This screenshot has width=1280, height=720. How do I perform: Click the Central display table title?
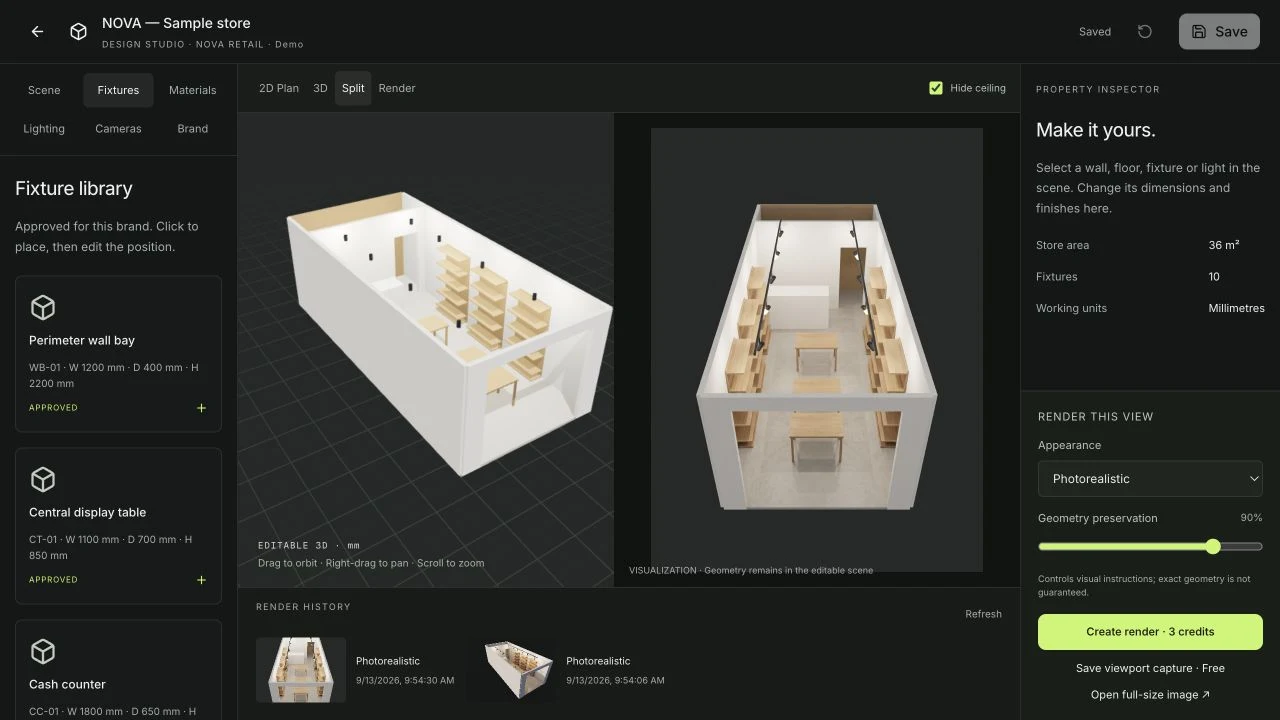(x=88, y=512)
